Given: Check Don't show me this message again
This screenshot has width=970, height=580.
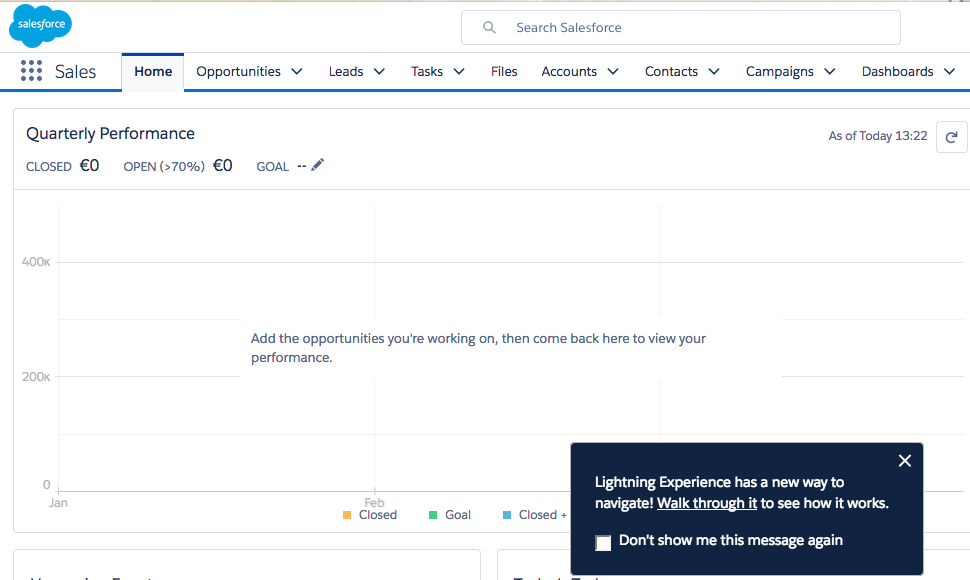Looking at the screenshot, I should pos(603,542).
